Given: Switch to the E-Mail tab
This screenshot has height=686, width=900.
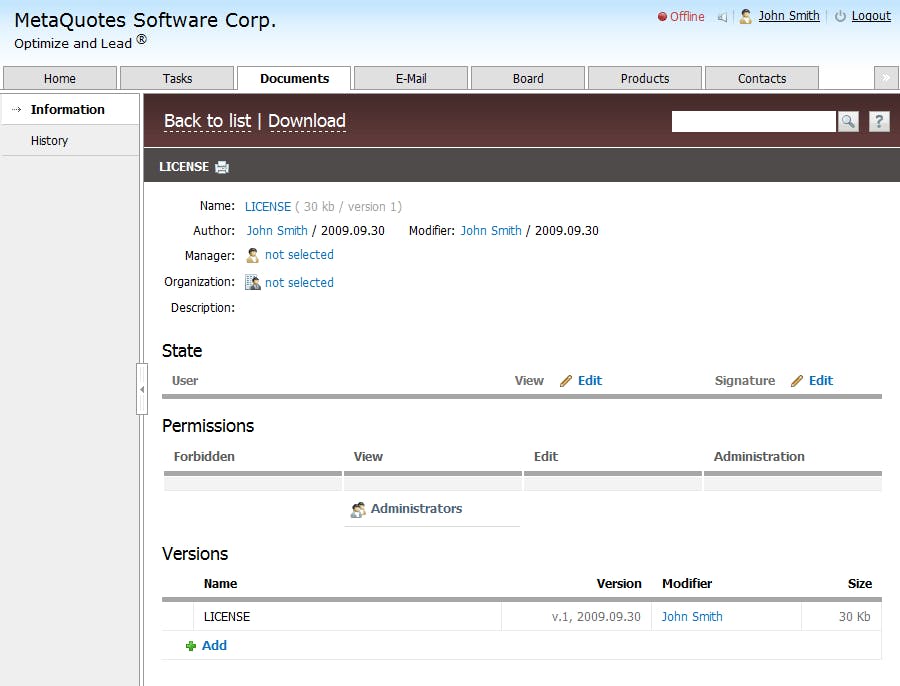Looking at the screenshot, I should pyautogui.click(x=411, y=78).
